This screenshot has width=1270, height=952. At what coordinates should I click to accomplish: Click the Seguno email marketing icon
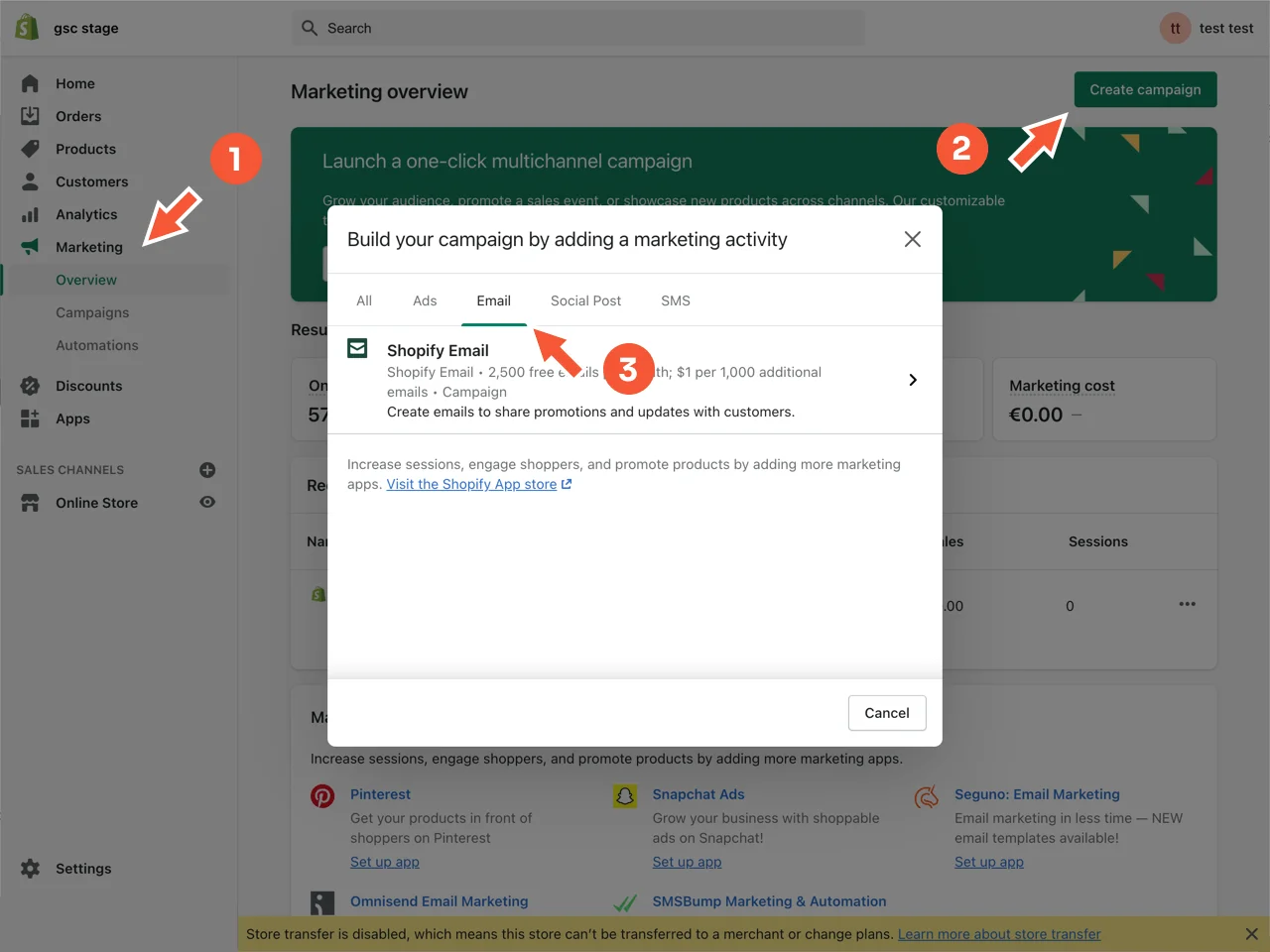tap(927, 795)
